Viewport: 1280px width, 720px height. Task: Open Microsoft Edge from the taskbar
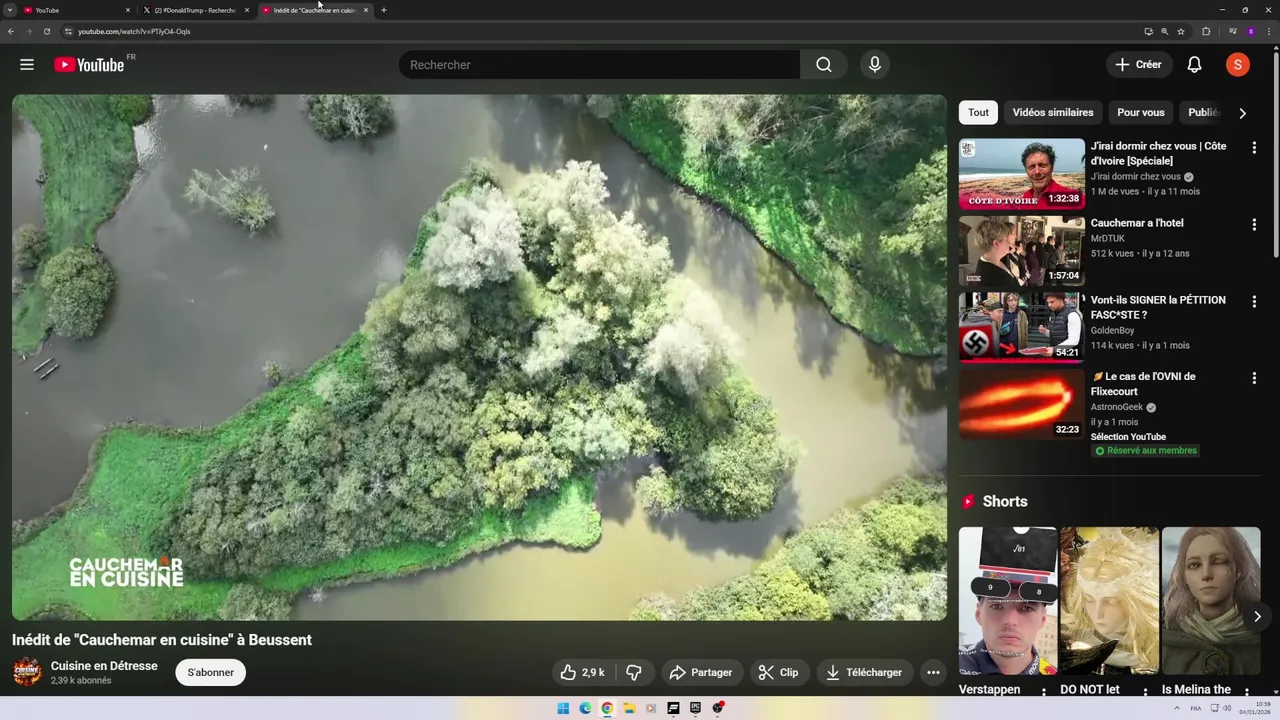click(x=585, y=708)
